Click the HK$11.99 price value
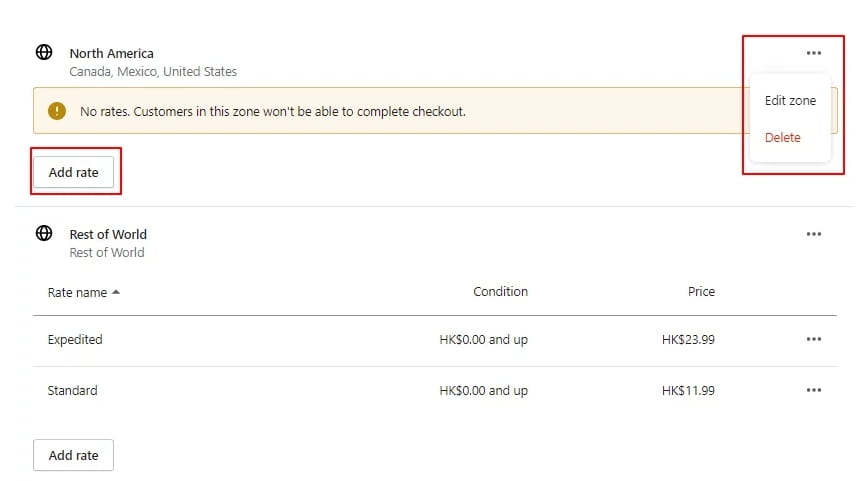 click(x=688, y=390)
